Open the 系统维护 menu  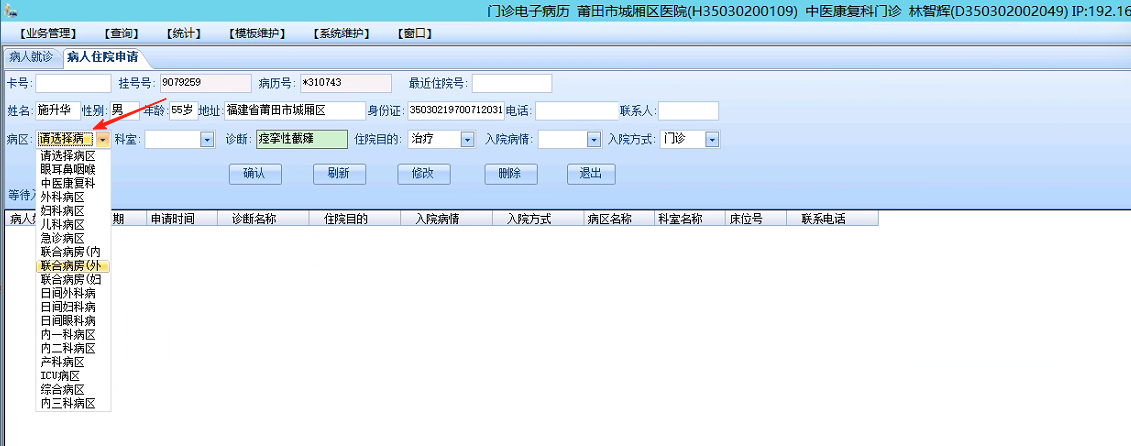(342, 33)
